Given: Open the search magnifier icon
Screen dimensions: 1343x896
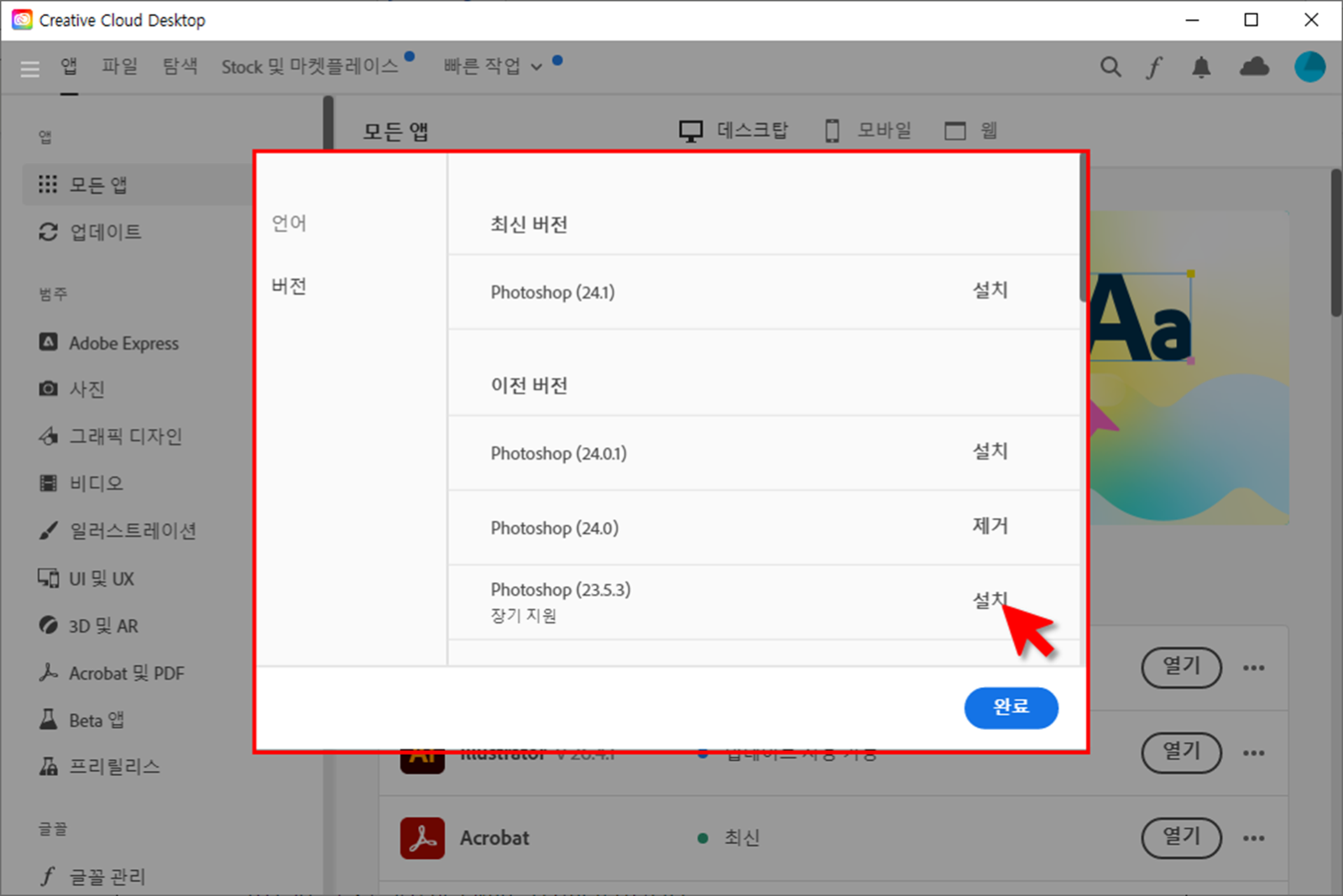Looking at the screenshot, I should point(1110,67).
